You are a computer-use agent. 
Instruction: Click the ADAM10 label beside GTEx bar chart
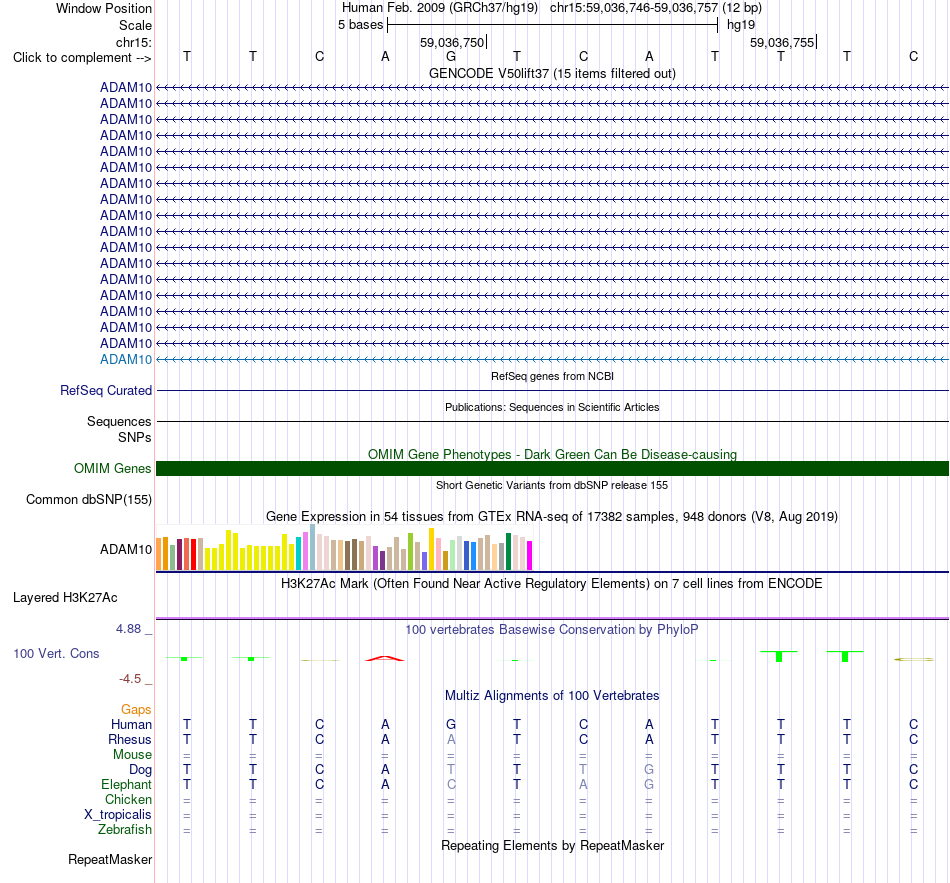tap(126, 549)
